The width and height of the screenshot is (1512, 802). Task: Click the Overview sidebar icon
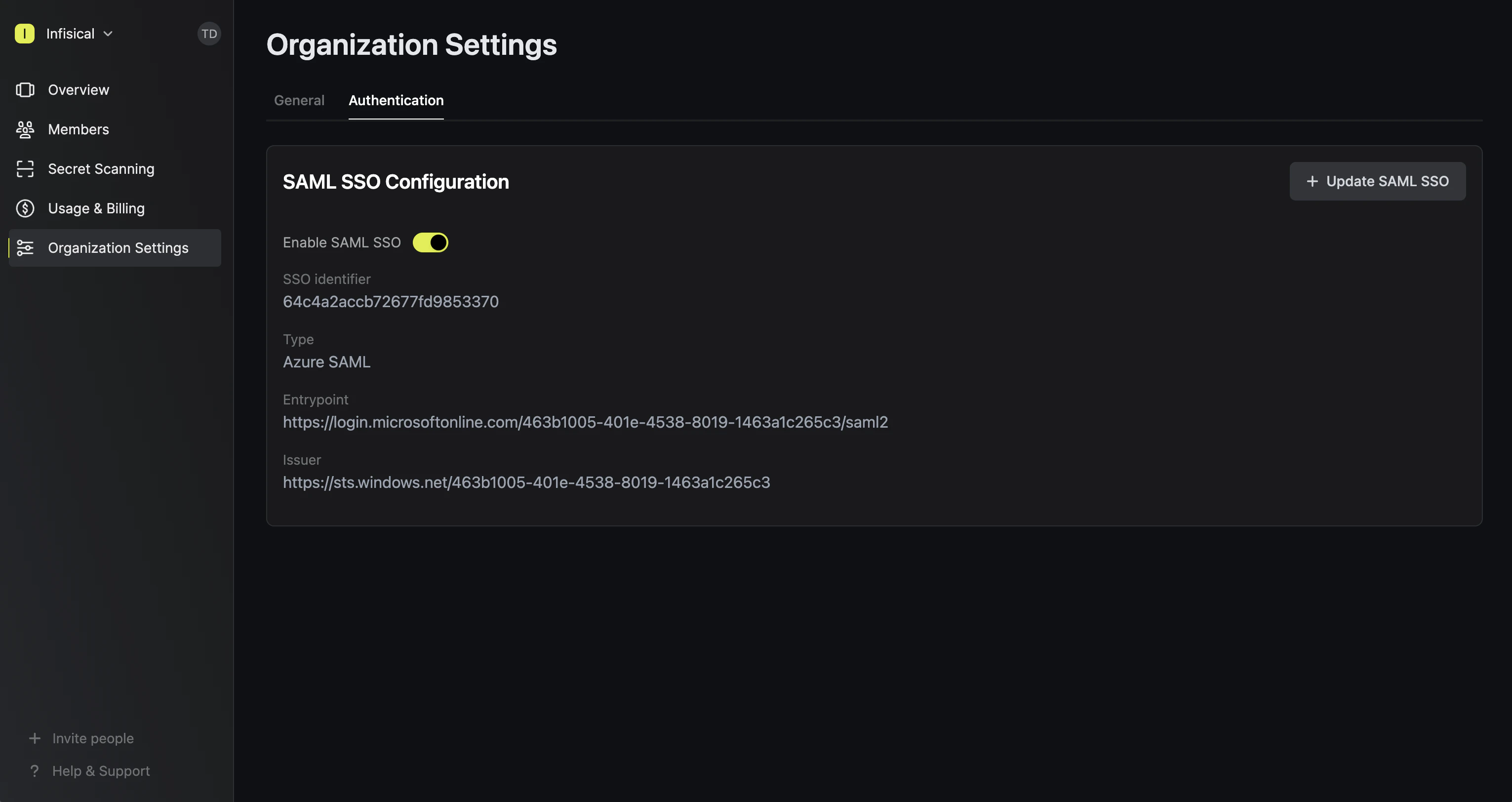[x=25, y=90]
